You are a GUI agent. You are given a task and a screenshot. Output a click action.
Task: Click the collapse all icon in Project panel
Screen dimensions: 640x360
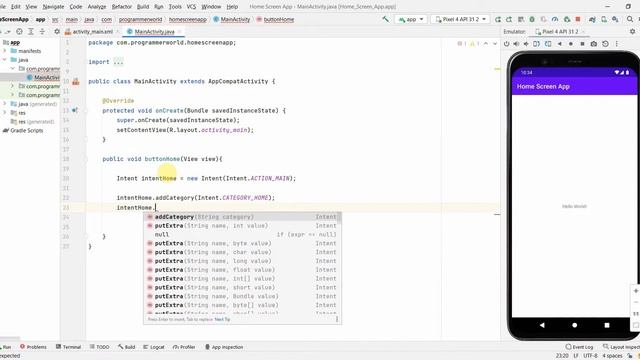click(x=42, y=31)
